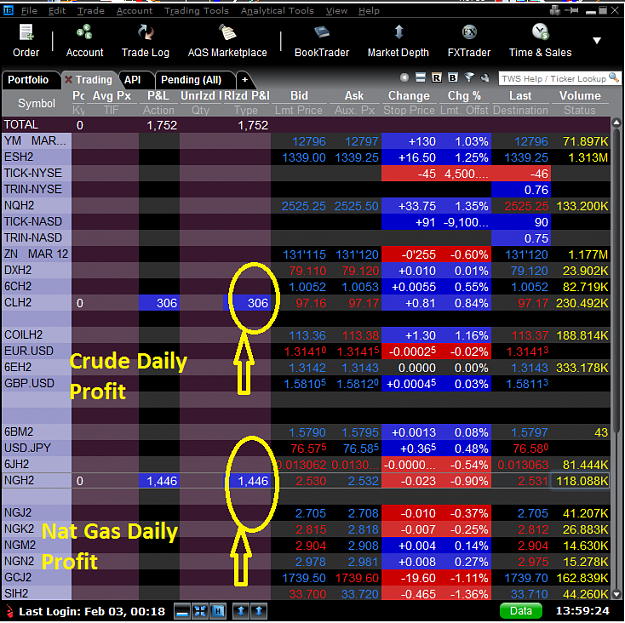625x623 pixels.
Task: Add a new page with plus tab
Action: 245,80
